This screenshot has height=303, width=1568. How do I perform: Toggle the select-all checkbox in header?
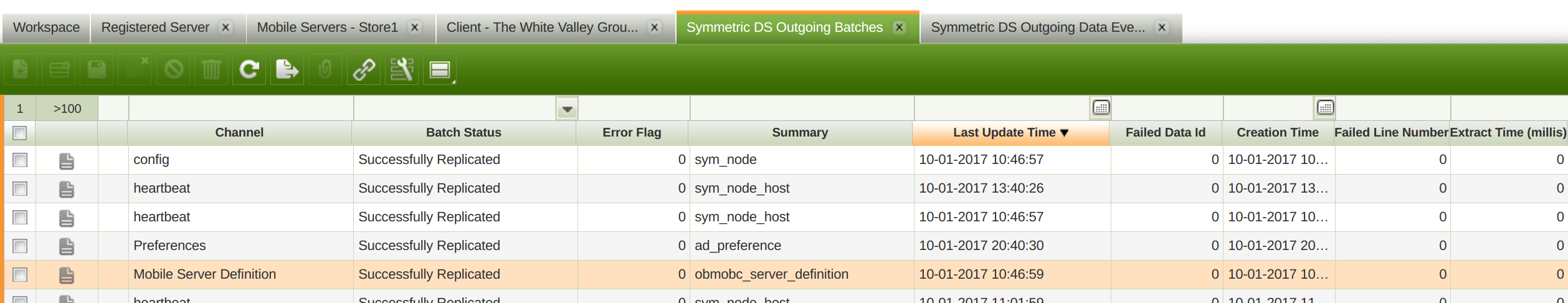pyautogui.click(x=20, y=133)
